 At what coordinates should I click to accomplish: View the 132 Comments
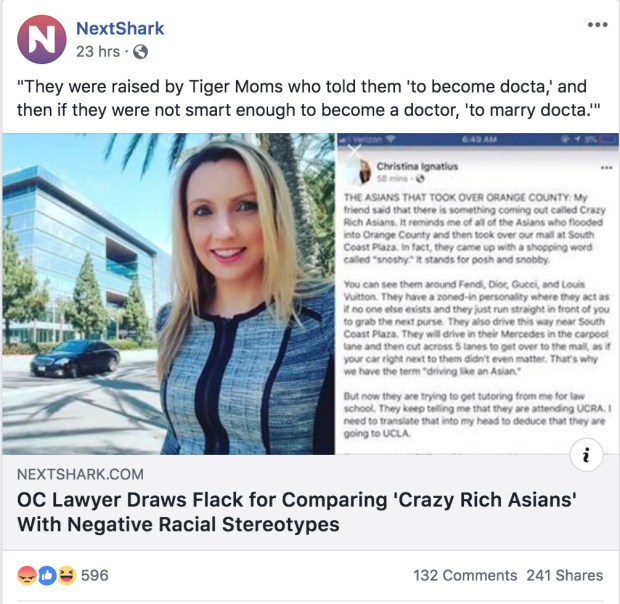tap(465, 576)
